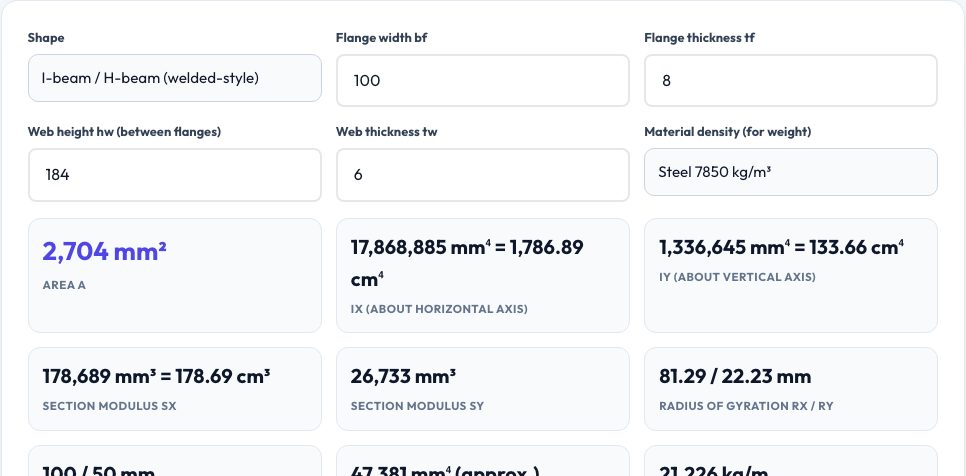The width and height of the screenshot is (966, 476).
Task: Click the Radius of Gyration RX / RY card
Action: [790, 389]
